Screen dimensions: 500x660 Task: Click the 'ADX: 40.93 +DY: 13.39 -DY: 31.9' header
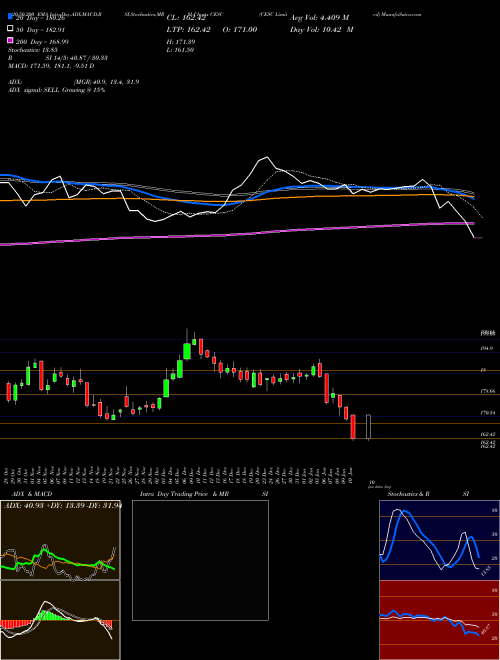coord(63,506)
